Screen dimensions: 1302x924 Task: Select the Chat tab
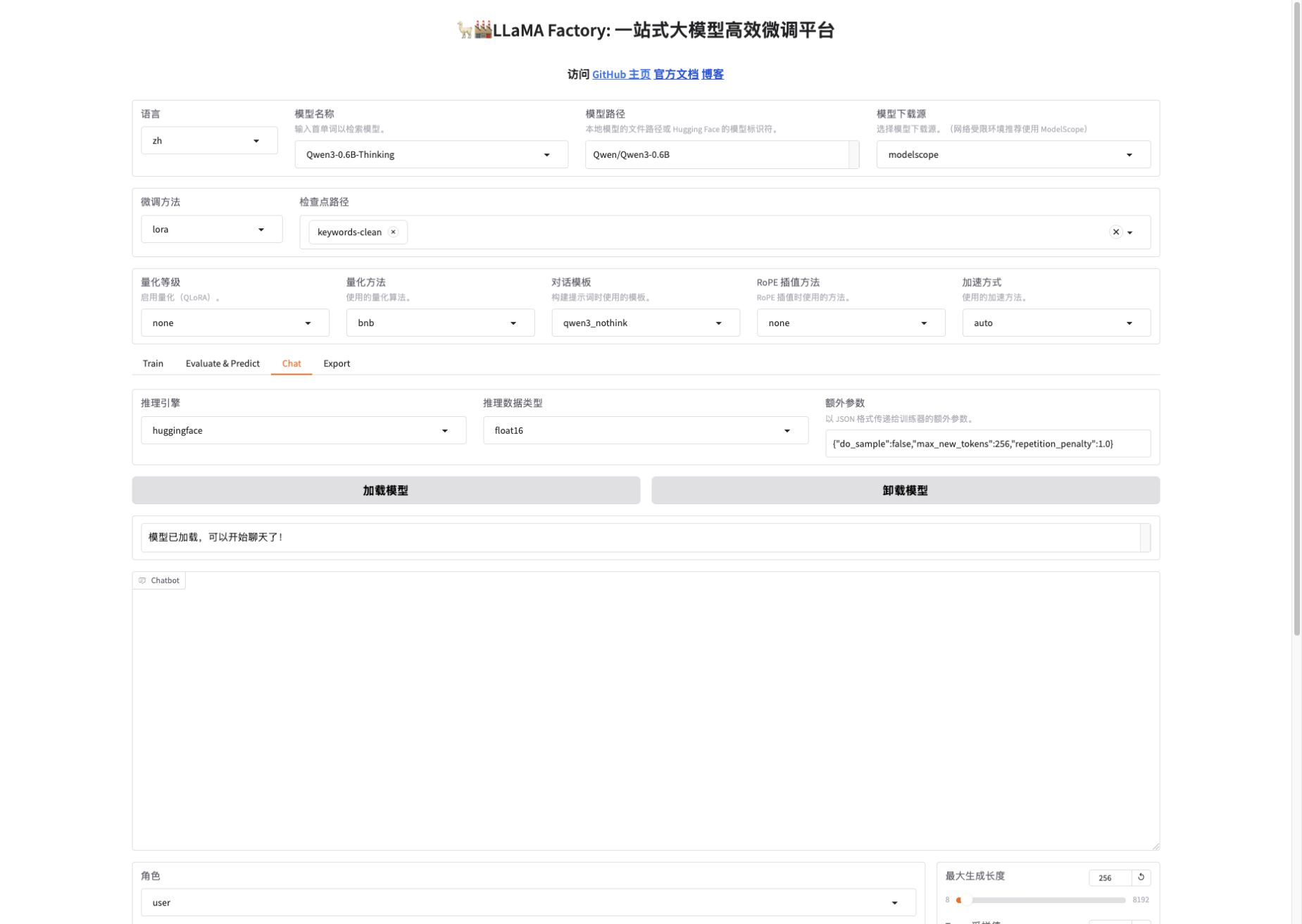(x=292, y=363)
